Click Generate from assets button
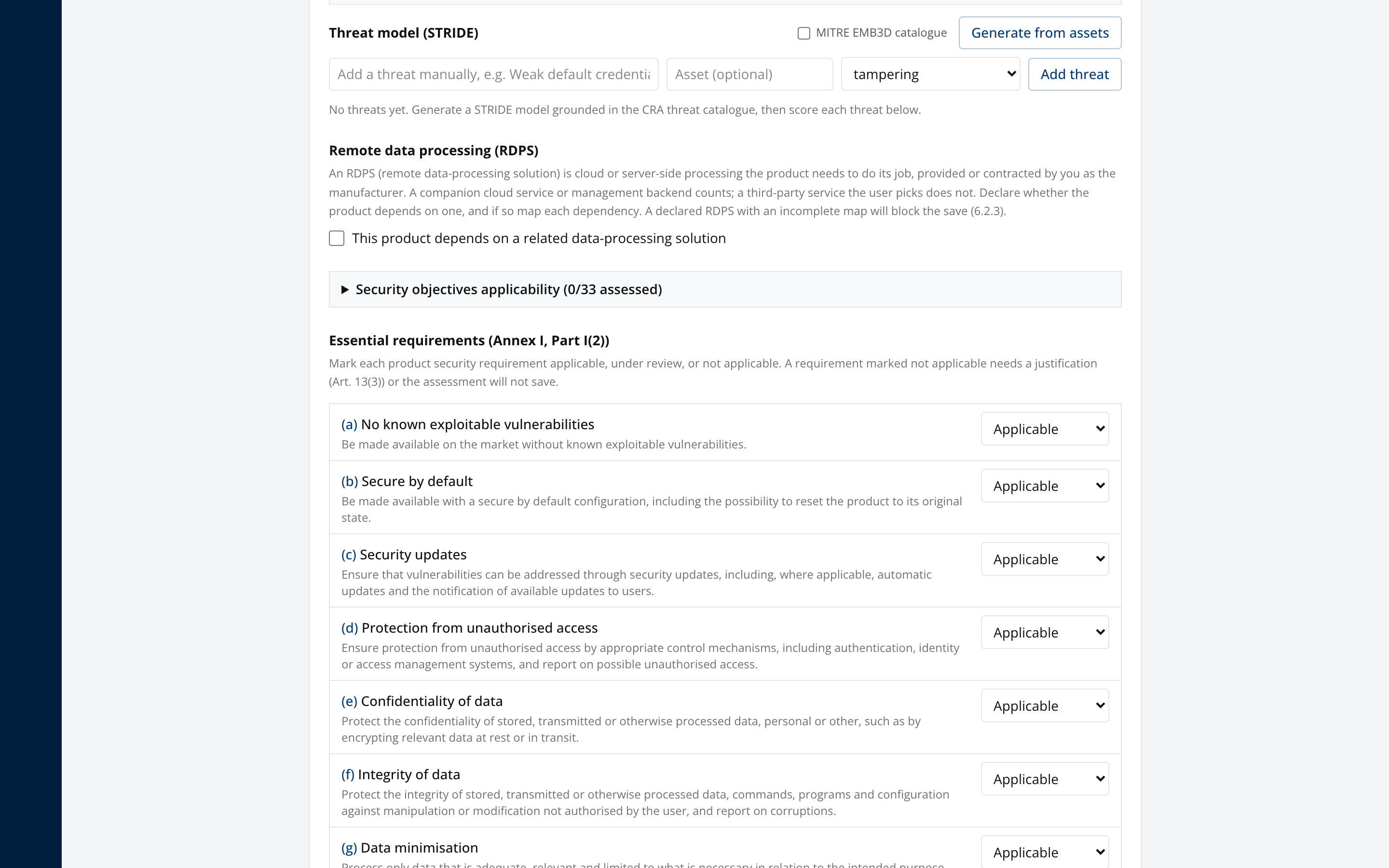The height and width of the screenshot is (868, 1389). tap(1039, 33)
